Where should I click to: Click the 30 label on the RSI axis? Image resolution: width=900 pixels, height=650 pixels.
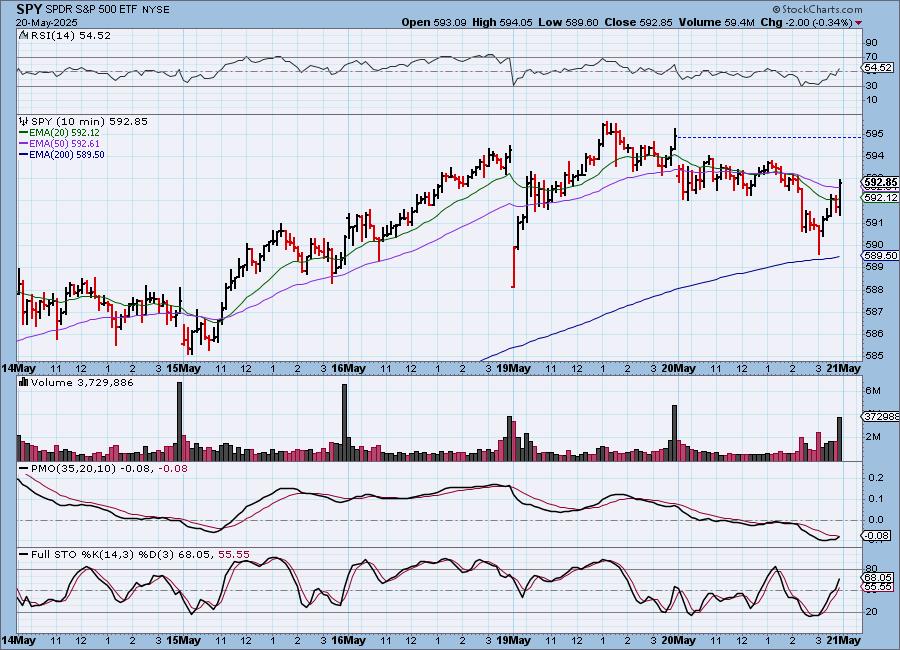click(871, 86)
